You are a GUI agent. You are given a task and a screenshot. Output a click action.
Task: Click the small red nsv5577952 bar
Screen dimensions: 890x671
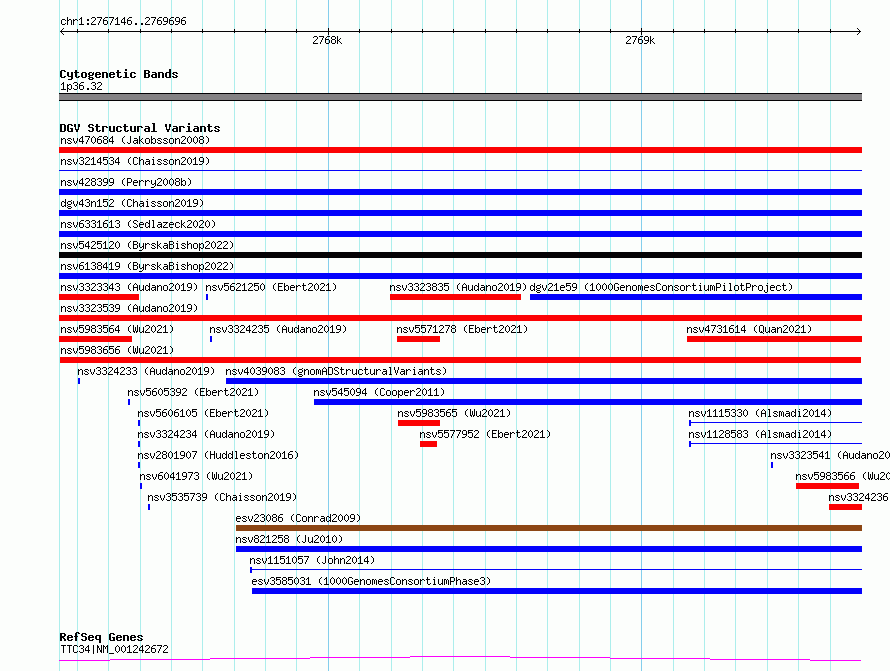[x=429, y=444]
